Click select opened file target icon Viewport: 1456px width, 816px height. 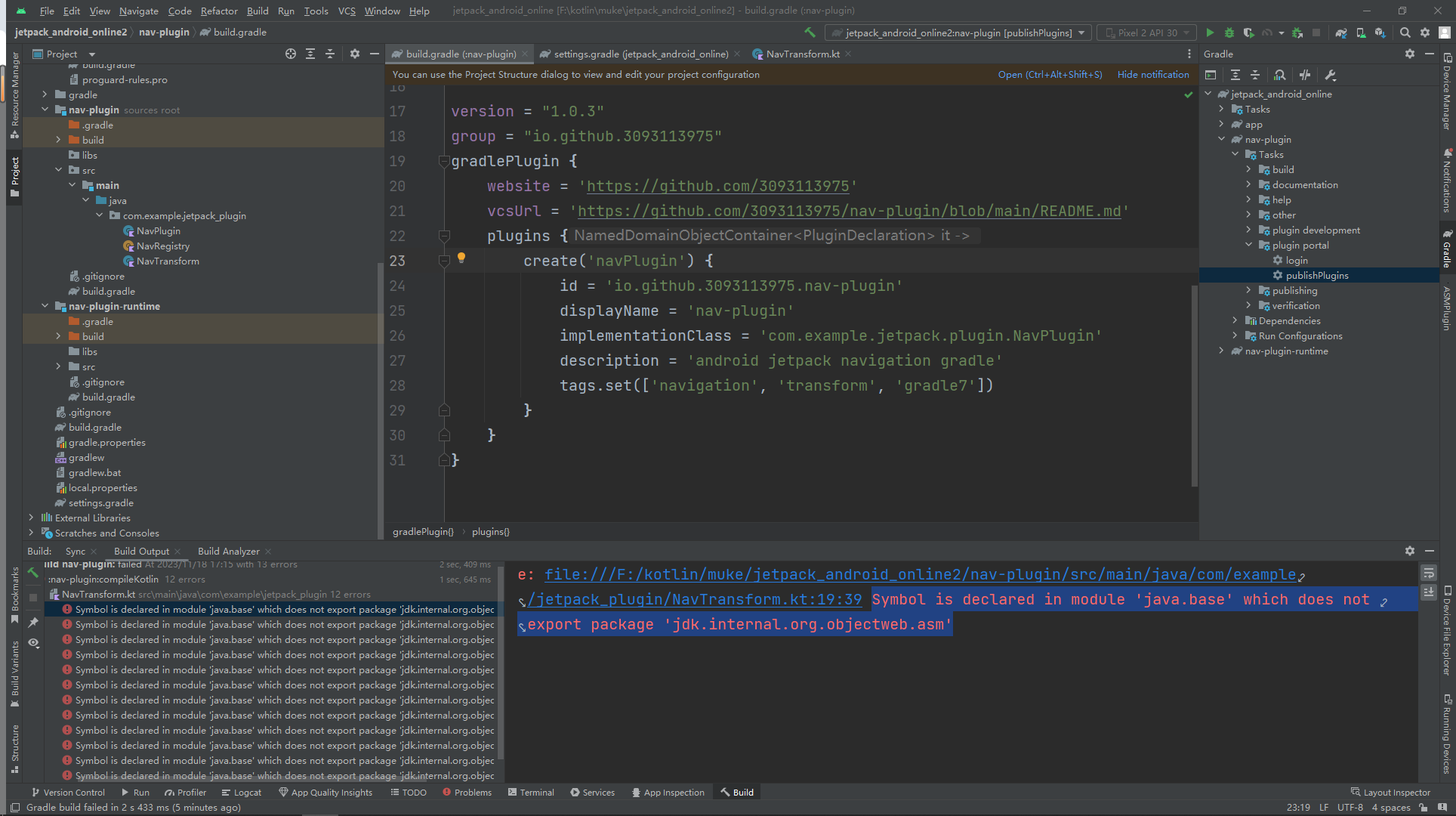[x=291, y=54]
